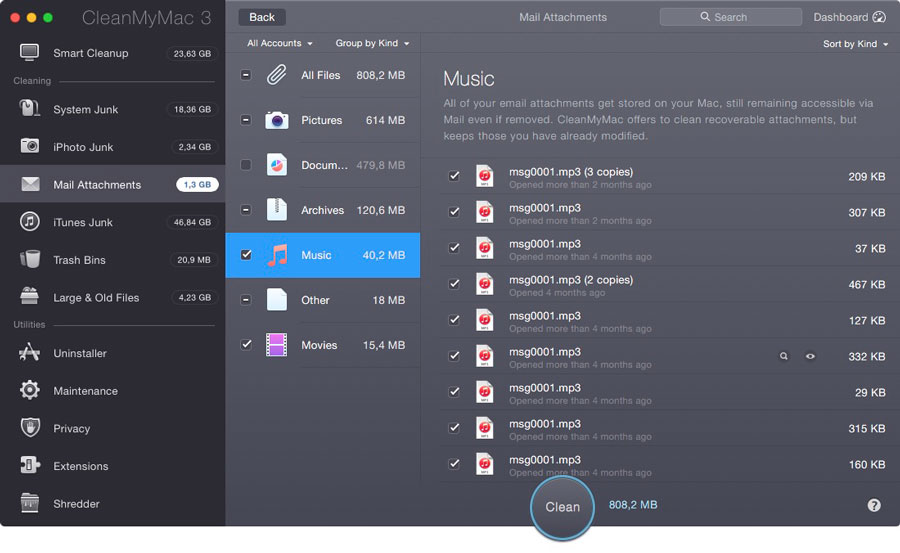Viewport: 900px width, 553px height.
Task: Click the Dashboard gauge icon
Action: [x=879, y=17]
